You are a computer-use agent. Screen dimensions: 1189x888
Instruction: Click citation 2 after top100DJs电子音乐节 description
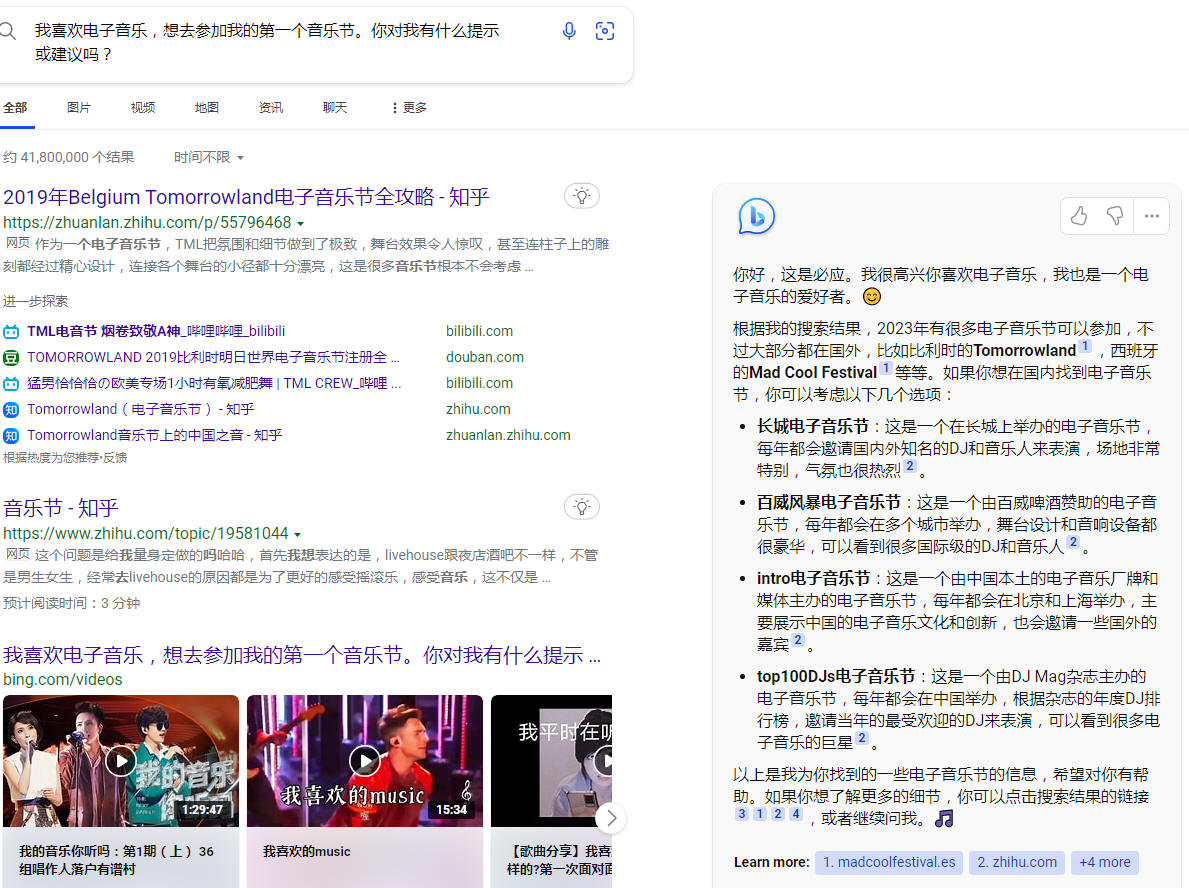(x=862, y=738)
